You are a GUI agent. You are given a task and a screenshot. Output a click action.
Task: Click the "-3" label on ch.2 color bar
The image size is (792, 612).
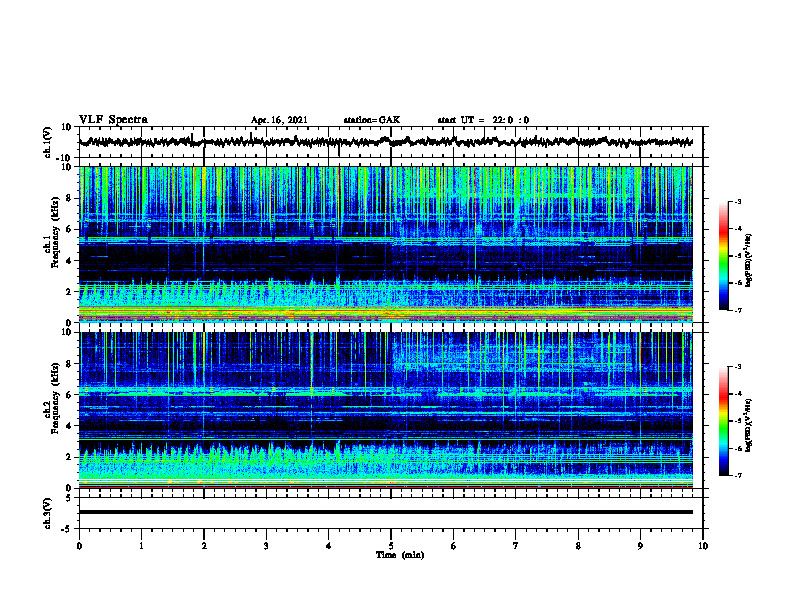tap(738, 367)
